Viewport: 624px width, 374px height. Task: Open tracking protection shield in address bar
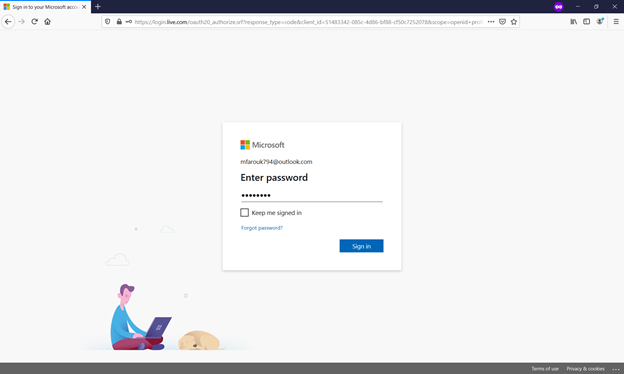(x=107, y=21)
